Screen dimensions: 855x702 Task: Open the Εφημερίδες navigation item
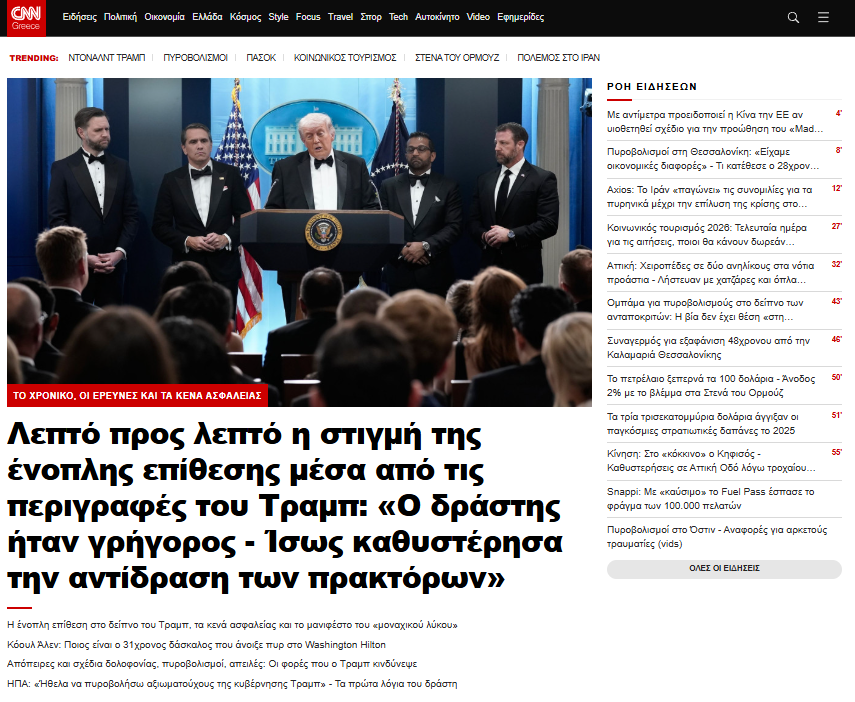[x=521, y=17]
